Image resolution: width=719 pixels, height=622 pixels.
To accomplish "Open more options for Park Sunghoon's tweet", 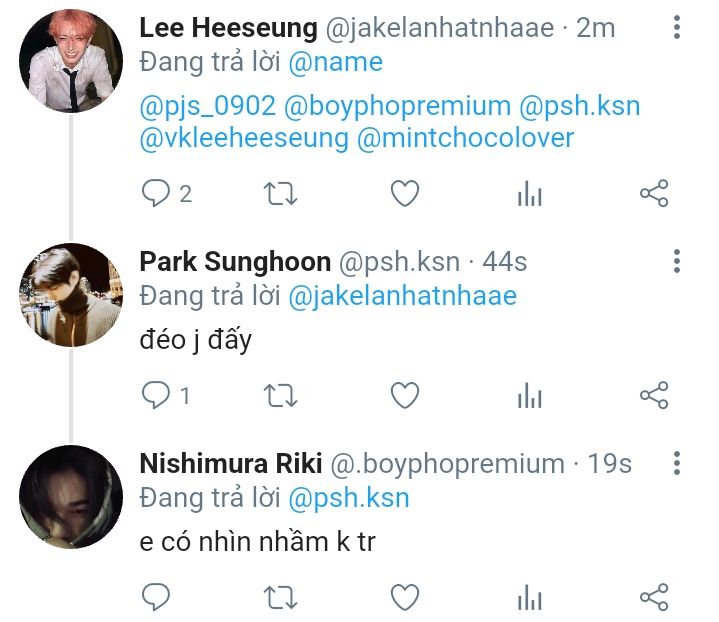I will pyautogui.click(x=677, y=262).
